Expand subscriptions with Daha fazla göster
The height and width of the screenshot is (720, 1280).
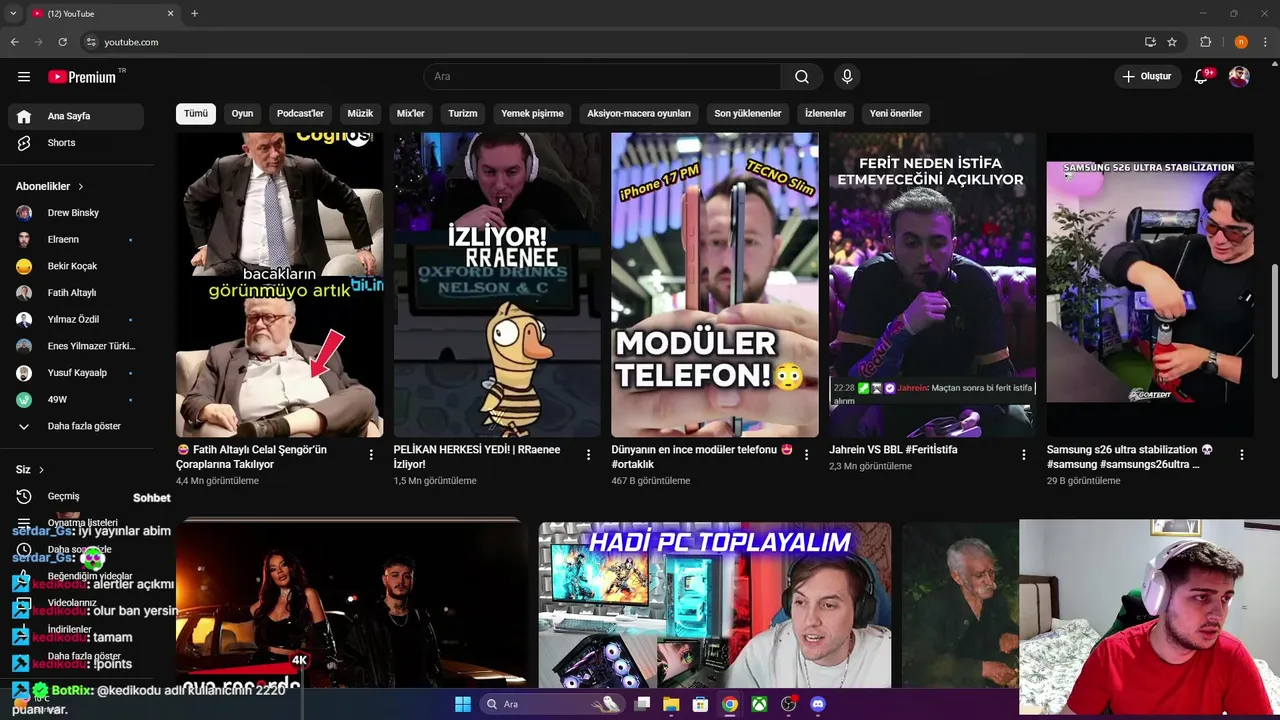(76, 426)
